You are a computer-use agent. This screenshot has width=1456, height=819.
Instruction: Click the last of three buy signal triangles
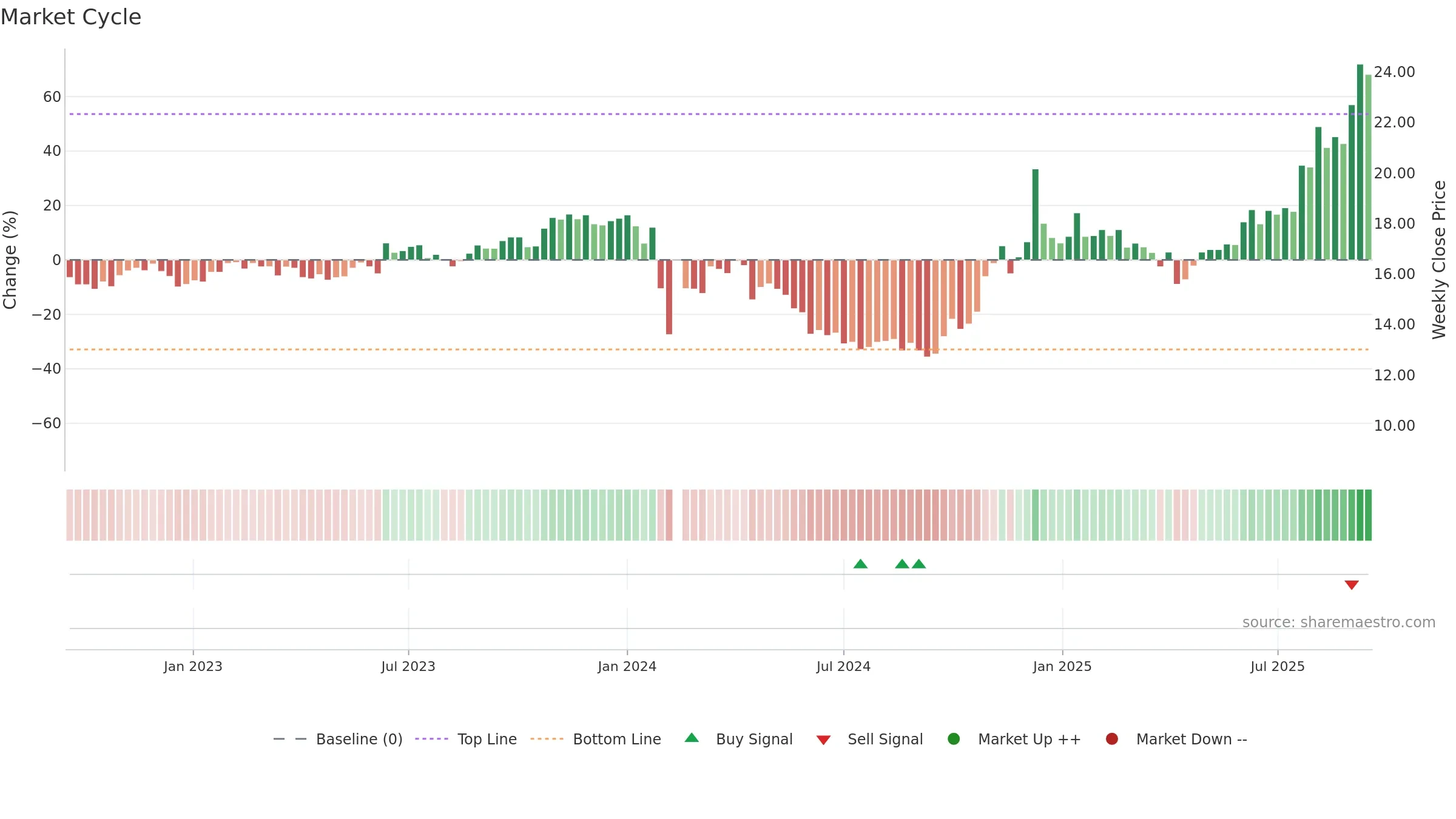[x=919, y=564]
